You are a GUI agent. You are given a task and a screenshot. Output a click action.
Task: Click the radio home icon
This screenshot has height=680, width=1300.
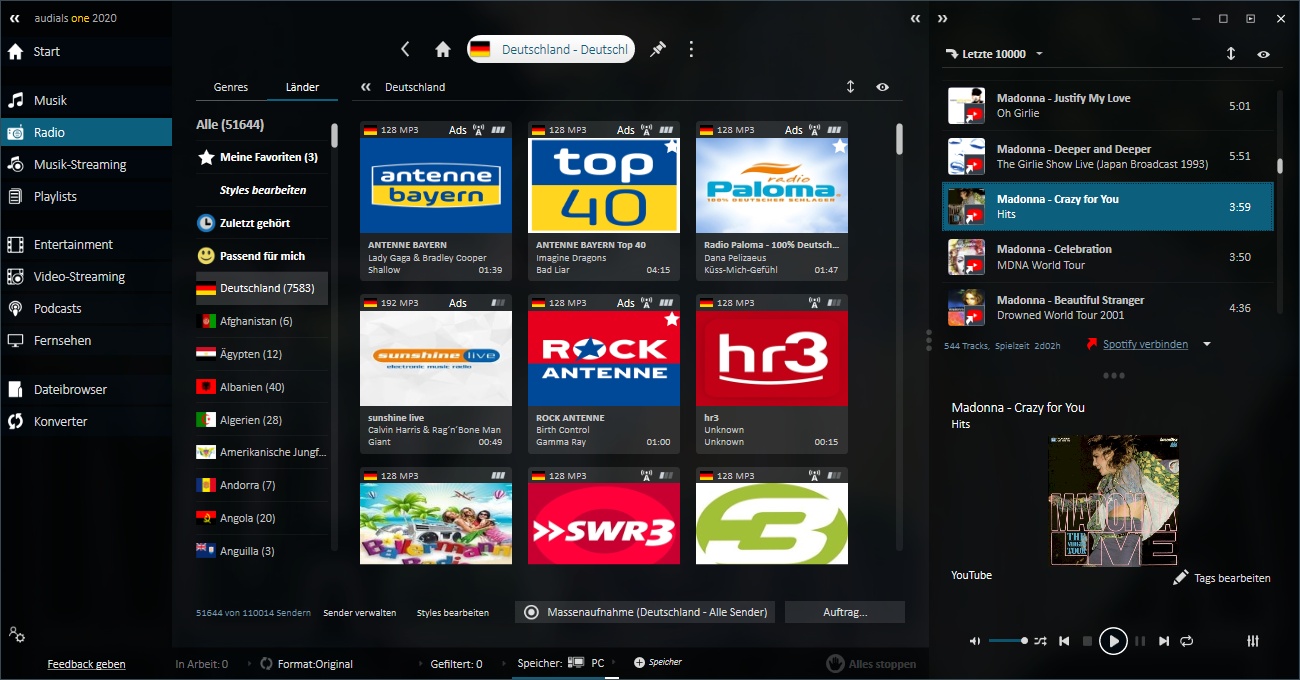pyautogui.click(x=443, y=49)
